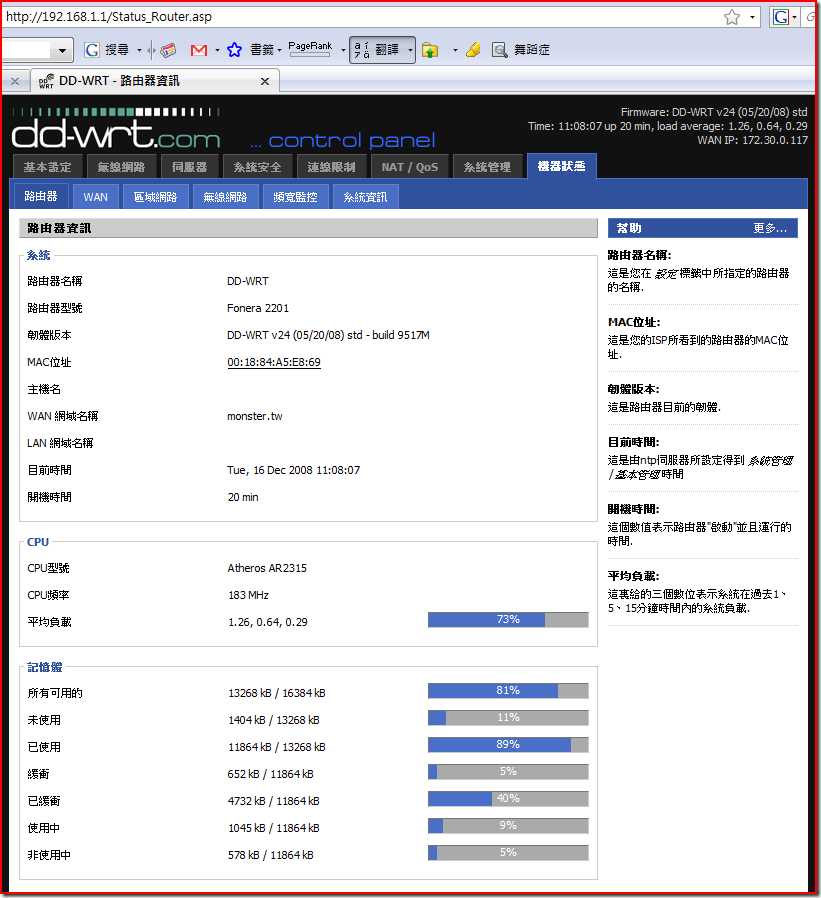Click the 13268 kB / 16384 kB value
Viewport: 821px width, 898px height.
coord(277,693)
